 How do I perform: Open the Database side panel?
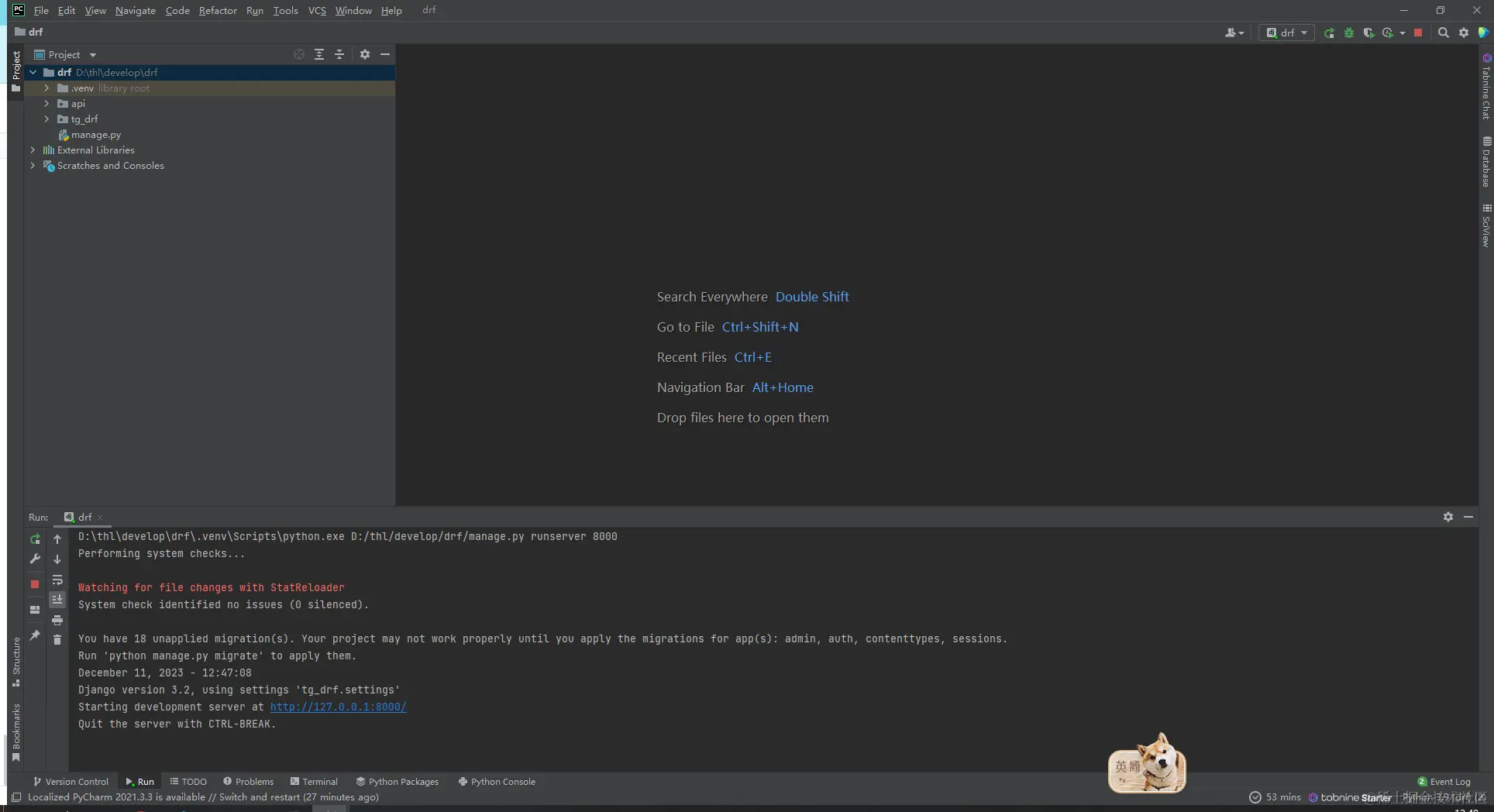(x=1486, y=163)
